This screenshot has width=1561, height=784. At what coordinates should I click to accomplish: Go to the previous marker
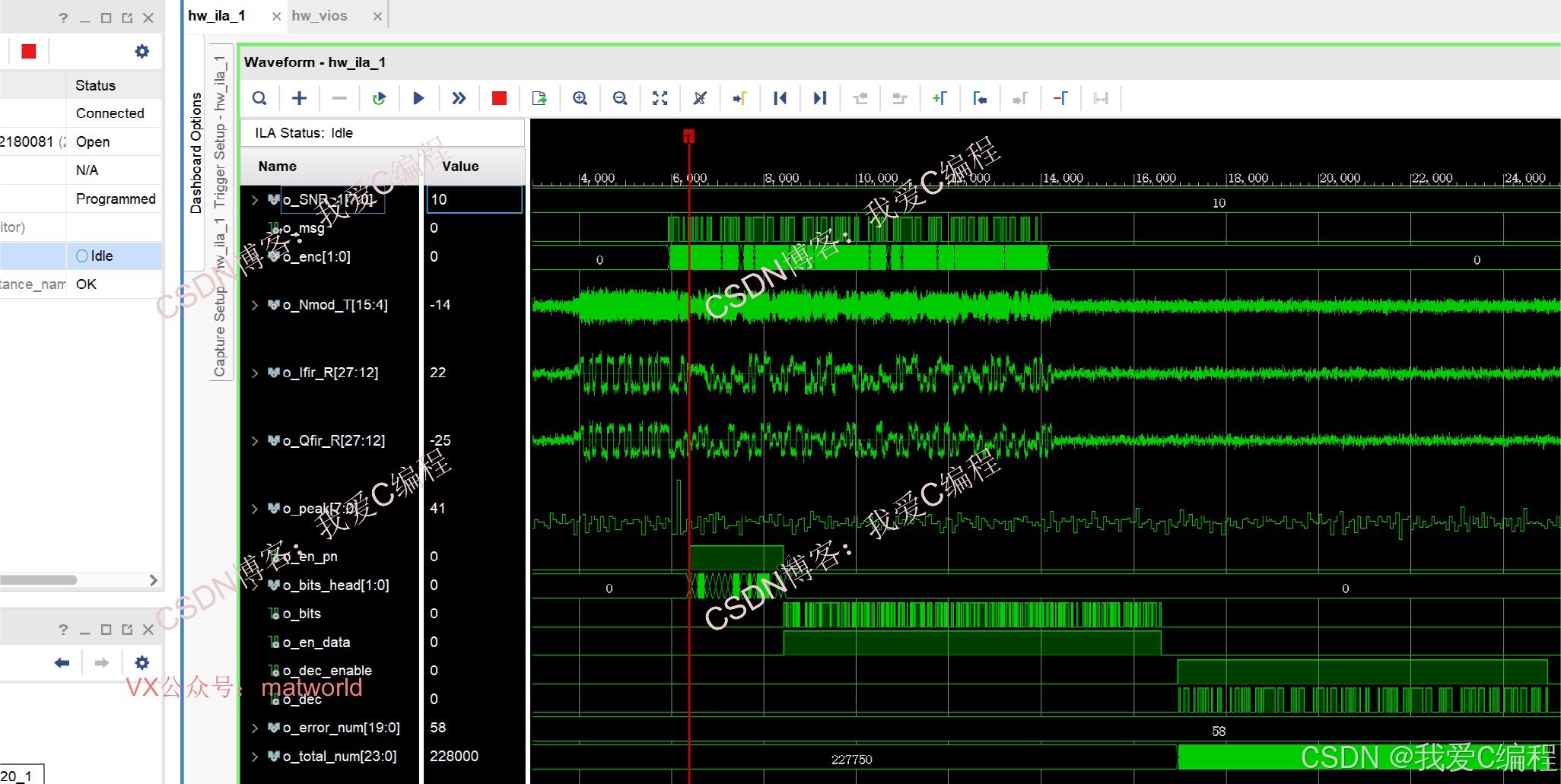coord(980,98)
